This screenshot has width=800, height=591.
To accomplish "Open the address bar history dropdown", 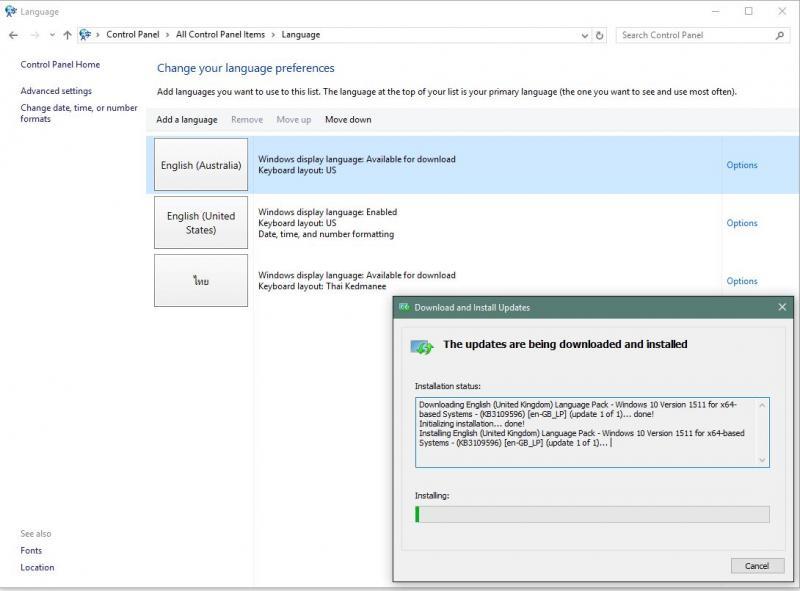I will coord(585,35).
